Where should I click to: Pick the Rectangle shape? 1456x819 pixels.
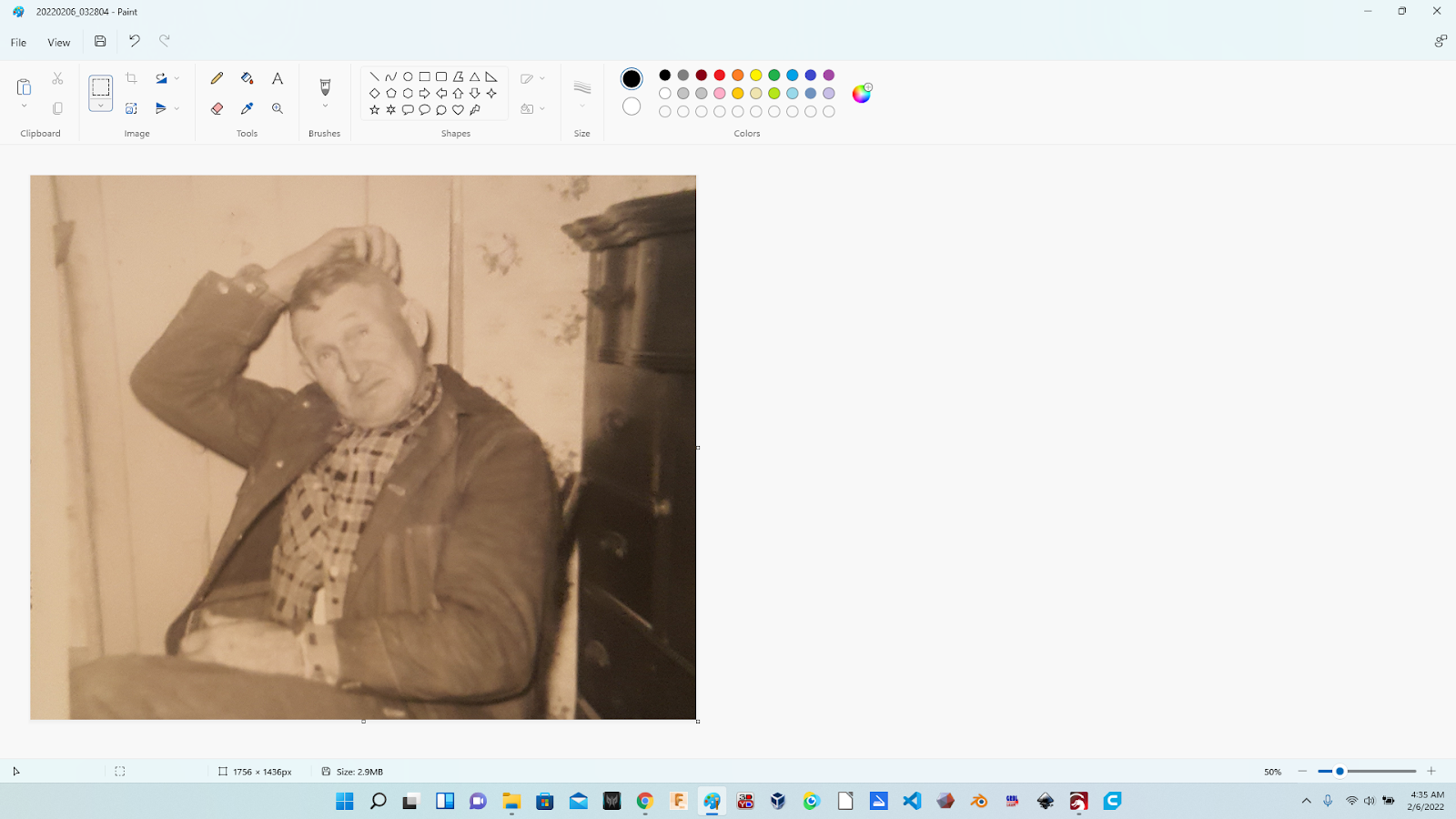pos(424,76)
